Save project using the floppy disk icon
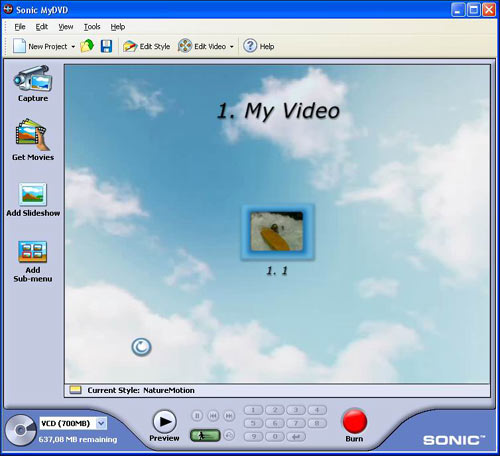The height and width of the screenshot is (456, 500). [106, 46]
